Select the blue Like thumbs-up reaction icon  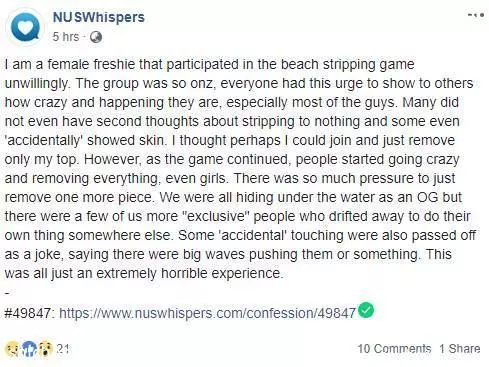[29, 349]
